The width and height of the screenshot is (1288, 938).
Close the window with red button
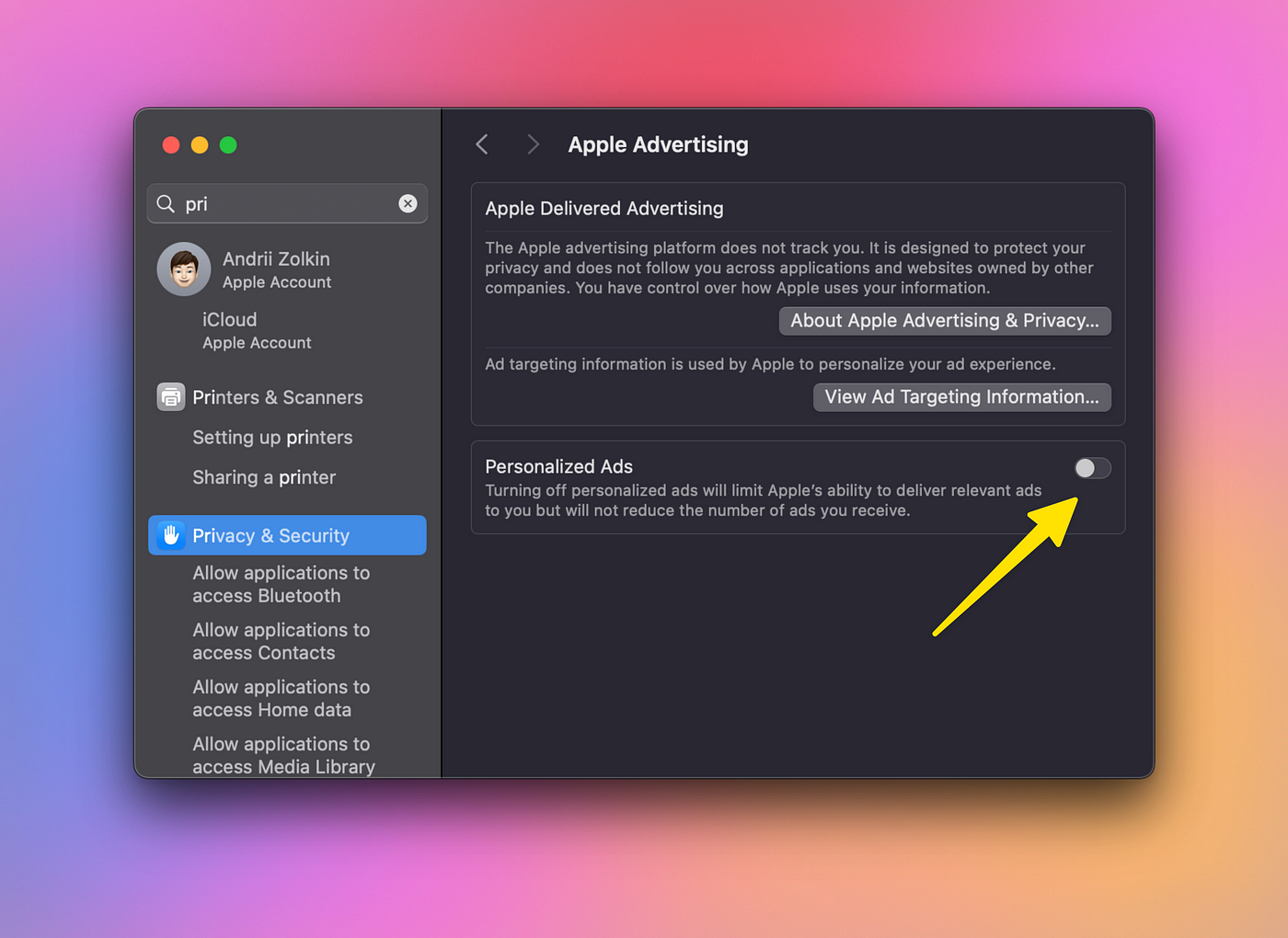click(171, 145)
